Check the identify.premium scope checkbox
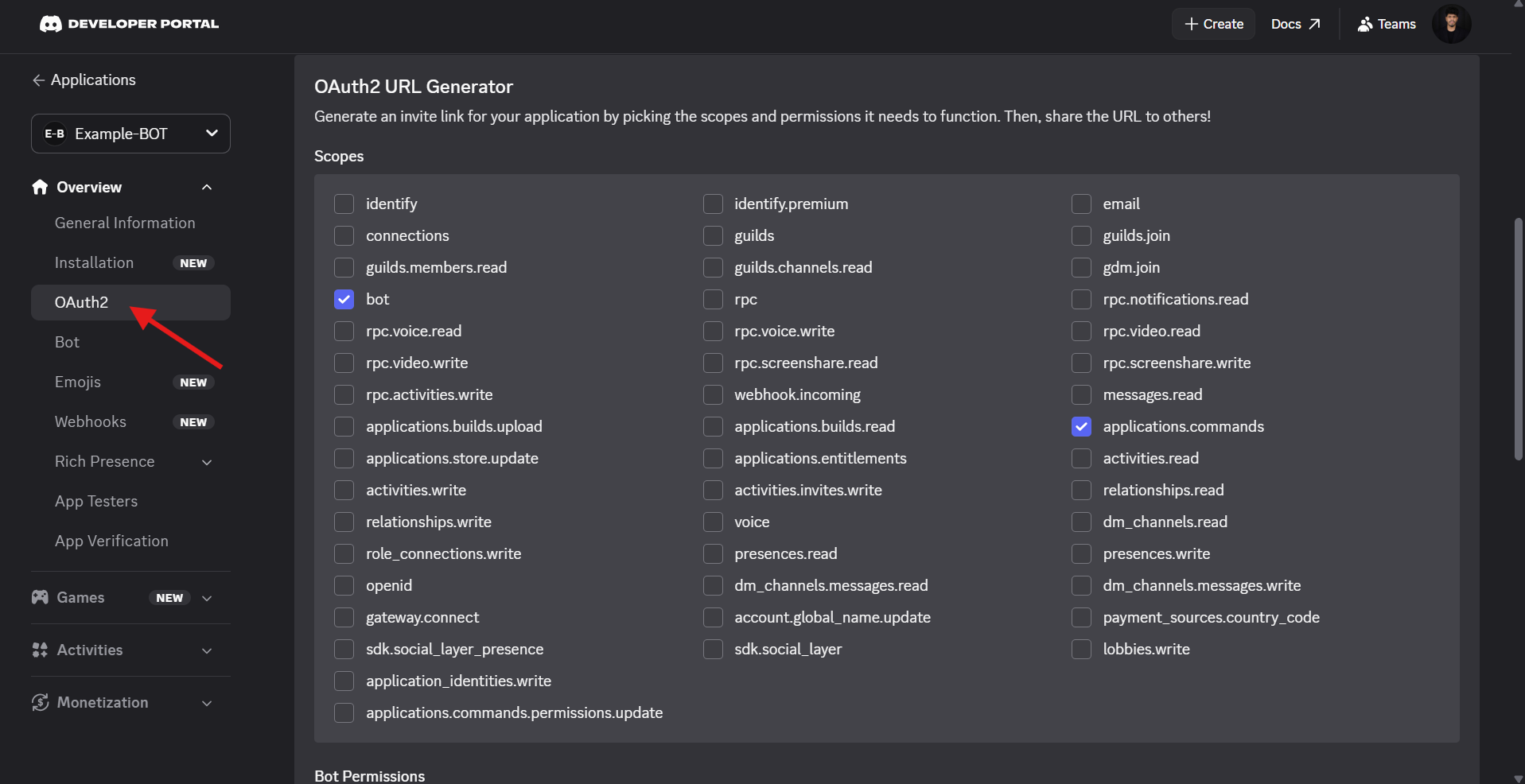Screen dimensions: 1525x784 [713, 204]
